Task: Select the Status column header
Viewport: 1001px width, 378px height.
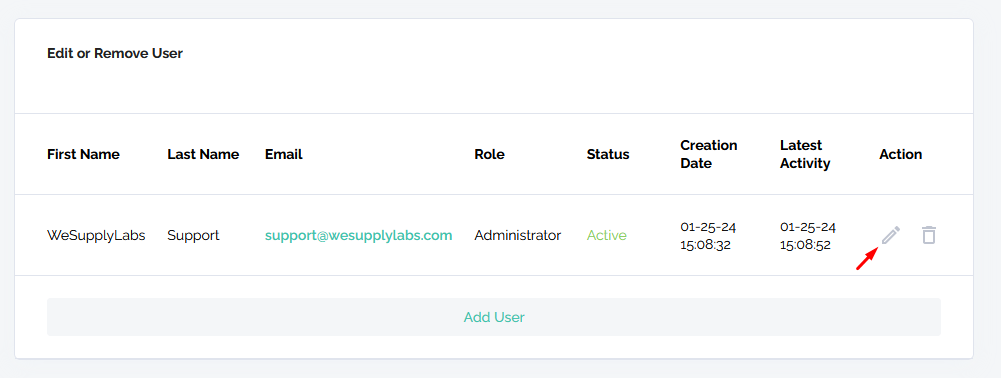Action: pyautogui.click(x=608, y=155)
